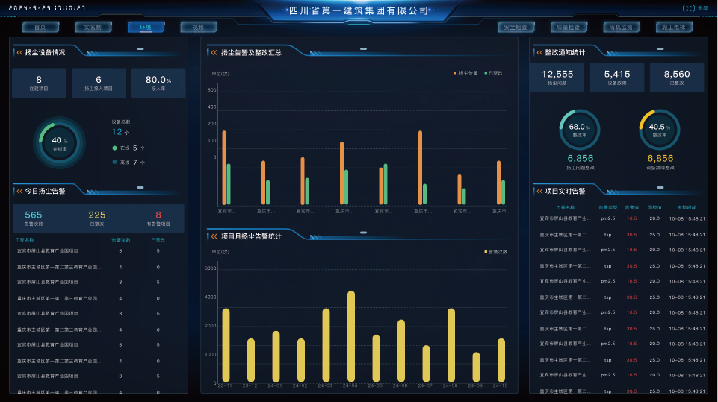Collapse the real-time alerts table panel on the right

click(539, 188)
